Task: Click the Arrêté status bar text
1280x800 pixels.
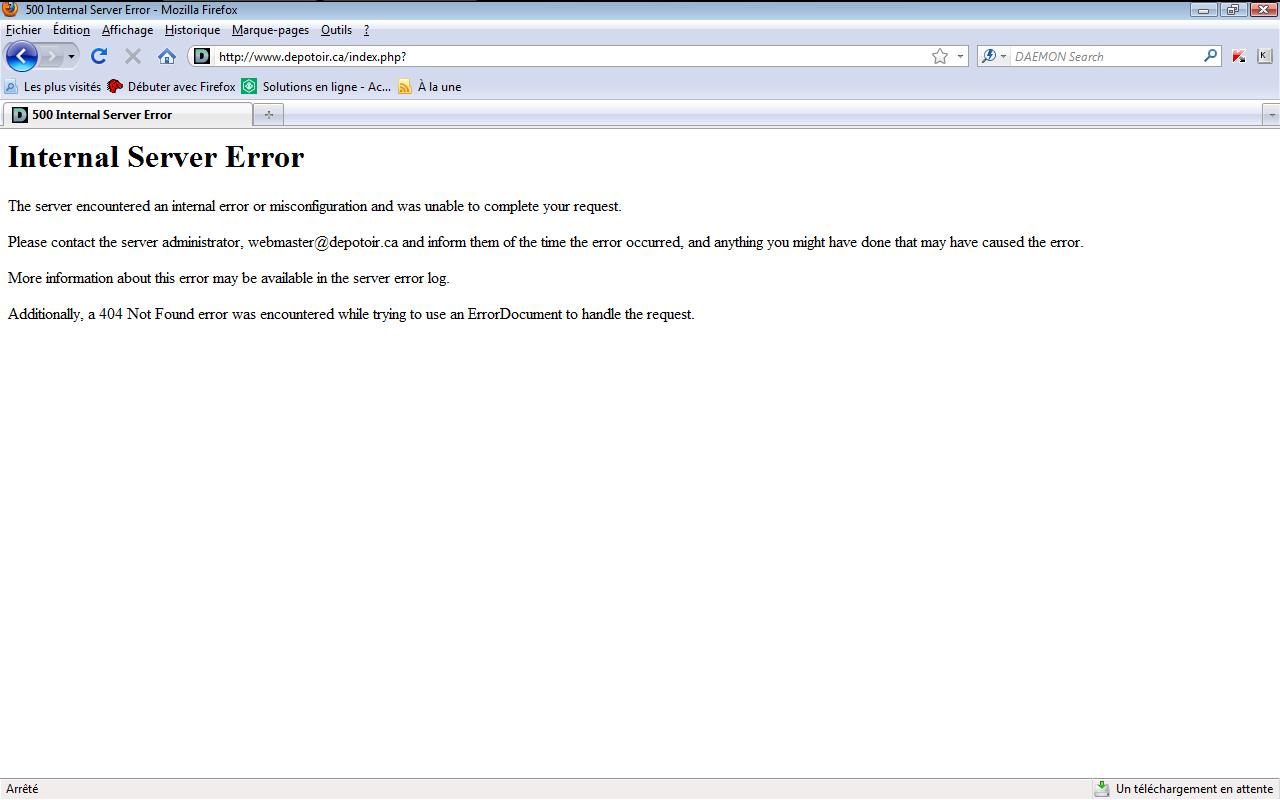Action: click(x=22, y=789)
